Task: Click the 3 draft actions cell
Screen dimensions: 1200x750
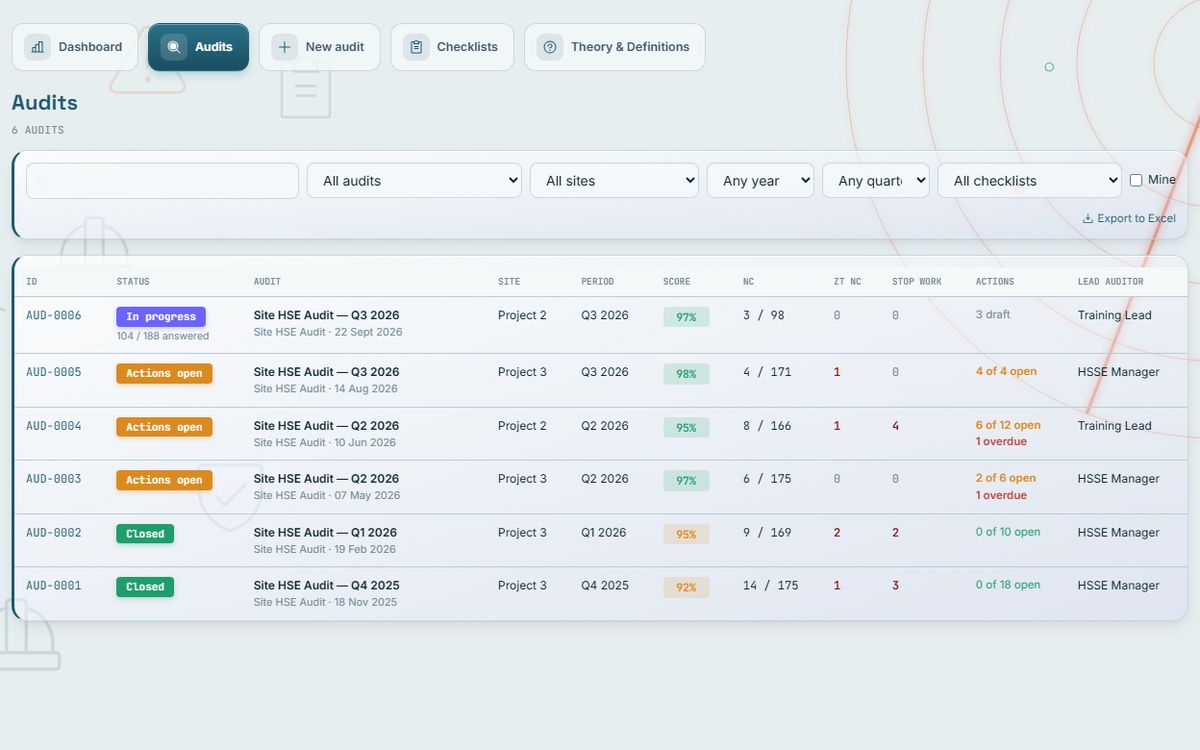Action: tap(993, 314)
